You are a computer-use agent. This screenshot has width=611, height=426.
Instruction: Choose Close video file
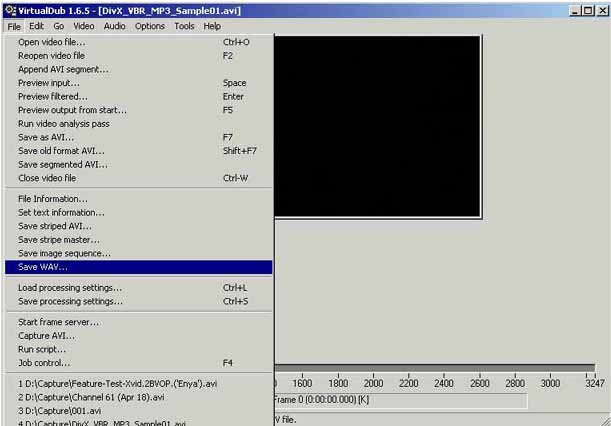(x=139, y=178)
